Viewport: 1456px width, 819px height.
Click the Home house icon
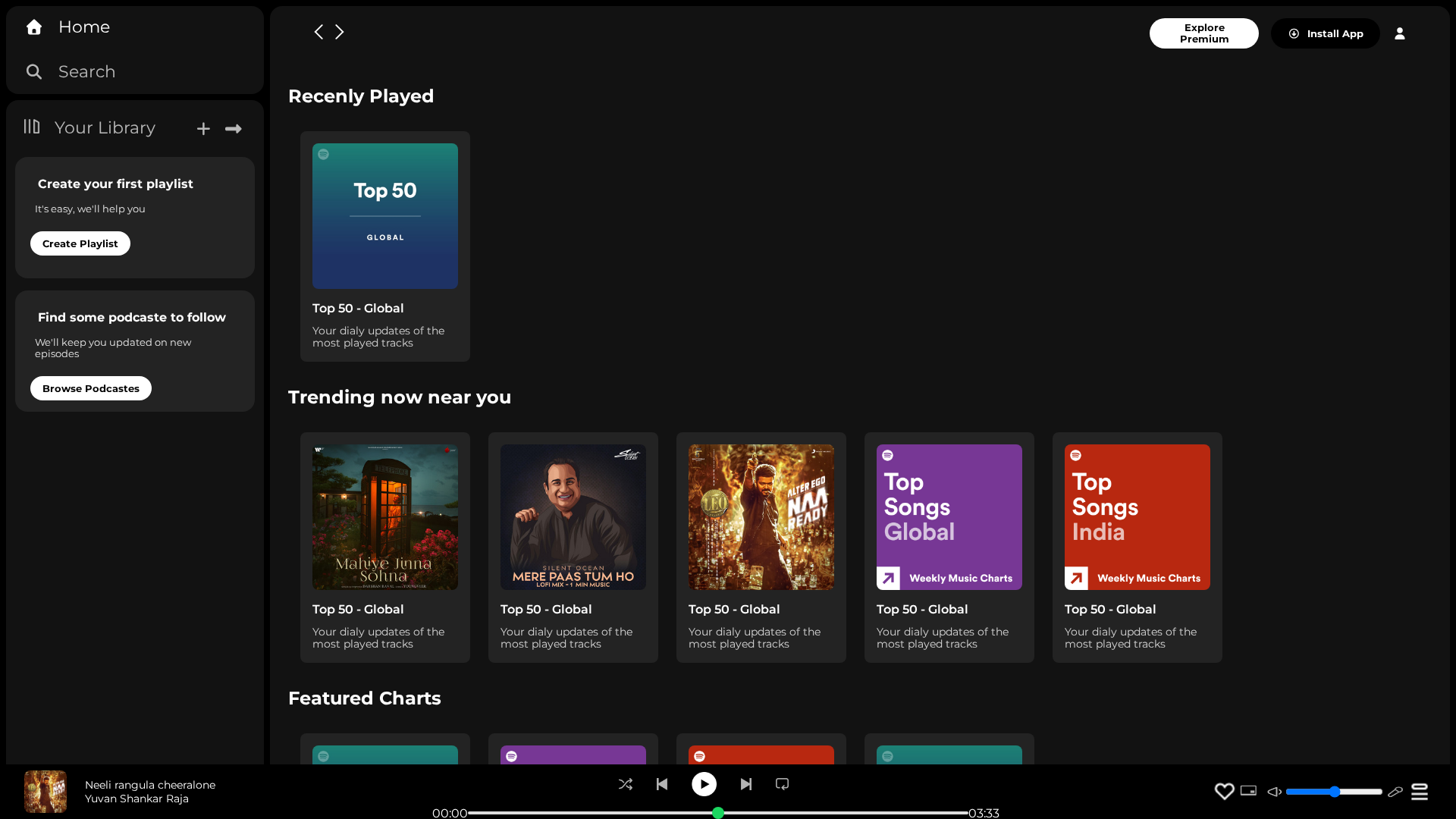pos(34,27)
